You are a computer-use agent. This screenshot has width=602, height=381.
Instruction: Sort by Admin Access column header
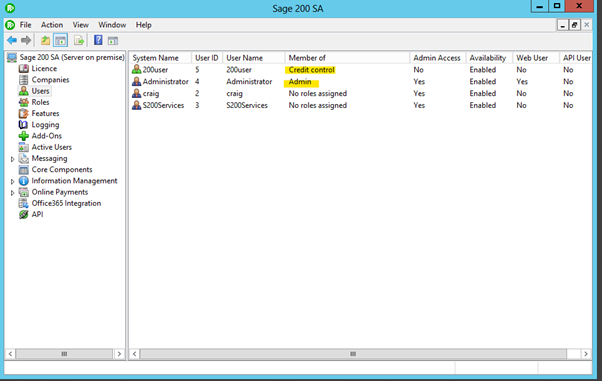pos(437,58)
